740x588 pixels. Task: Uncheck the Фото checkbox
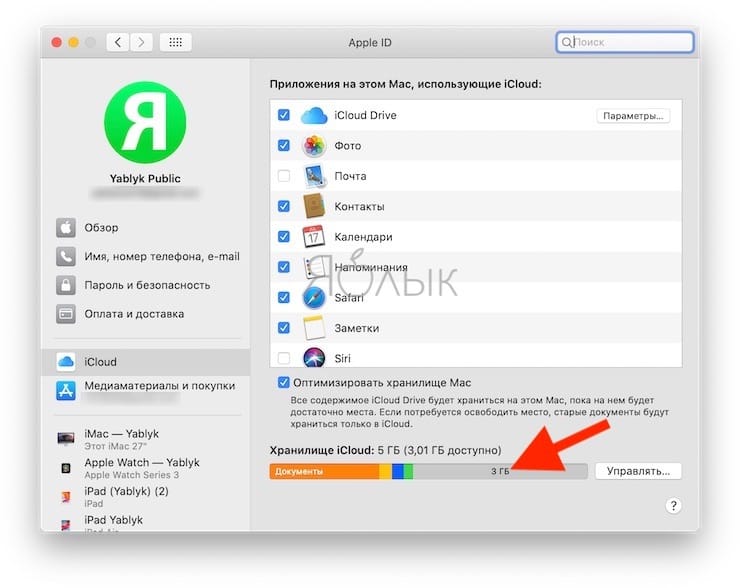[284, 145]
